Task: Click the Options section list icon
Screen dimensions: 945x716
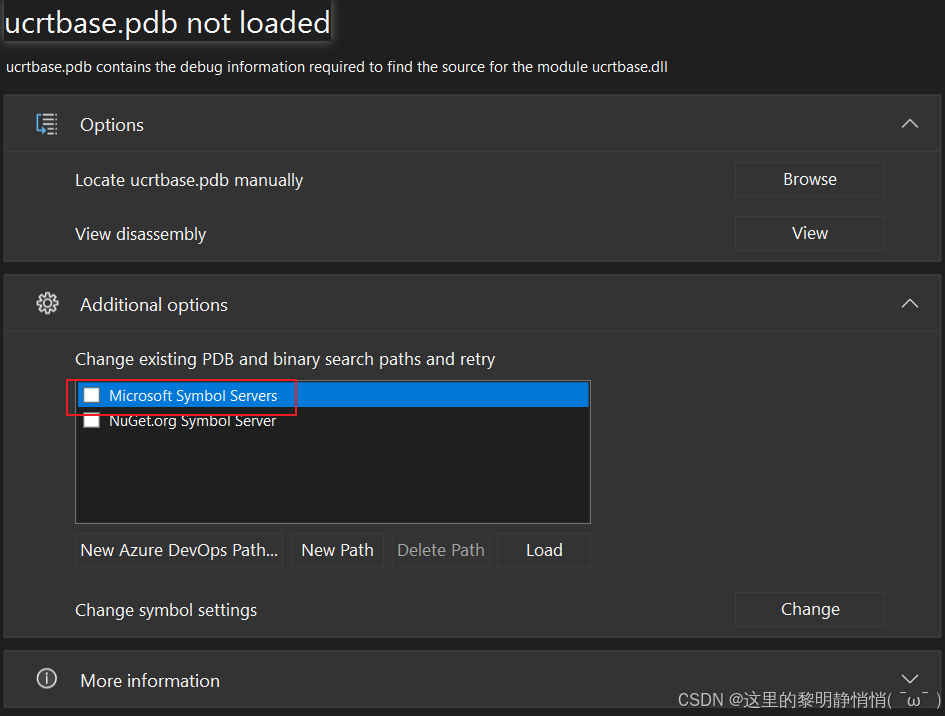Action: [46, 123]
